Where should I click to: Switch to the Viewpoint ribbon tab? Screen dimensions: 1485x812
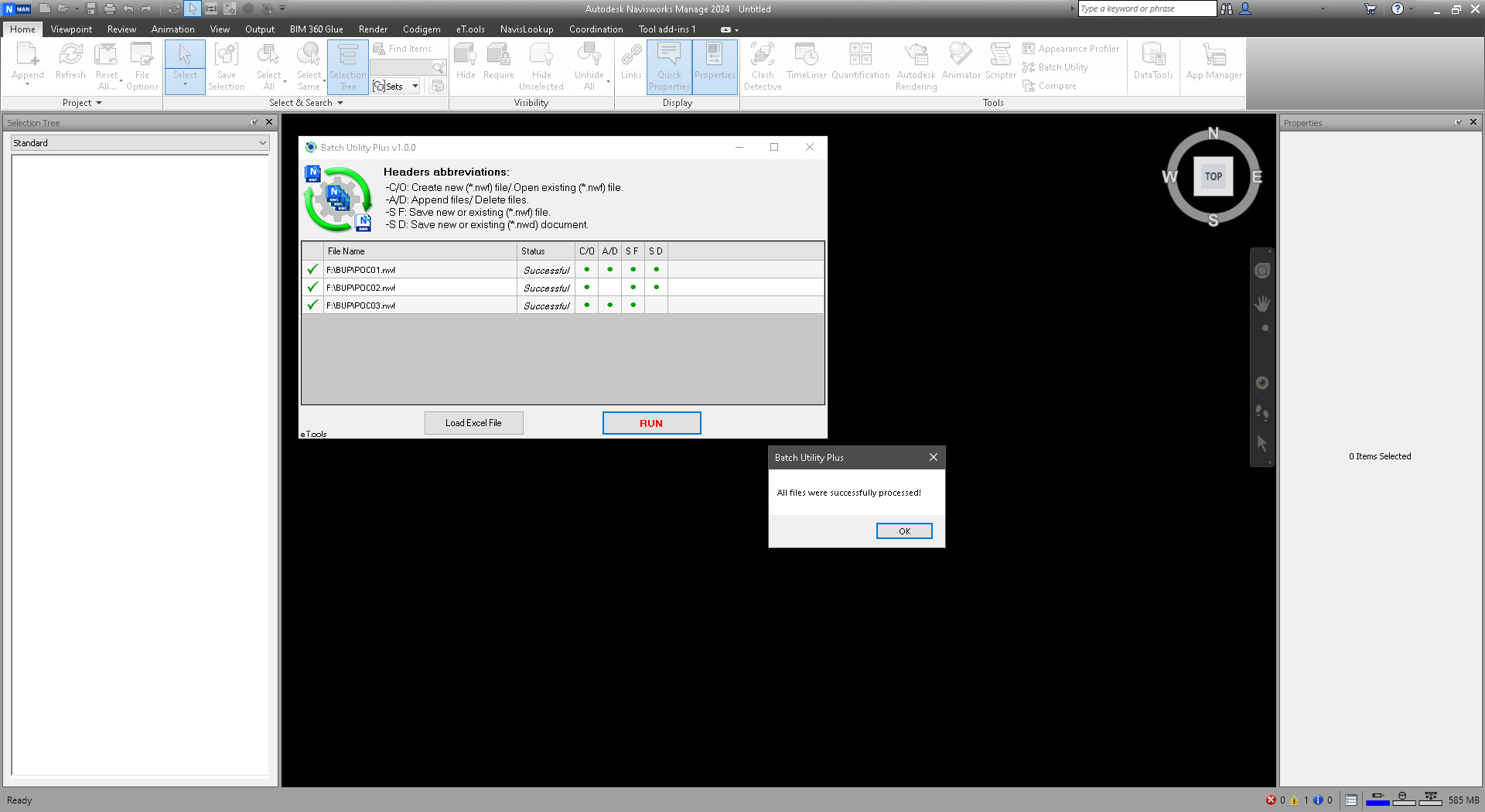pos(71,29)
